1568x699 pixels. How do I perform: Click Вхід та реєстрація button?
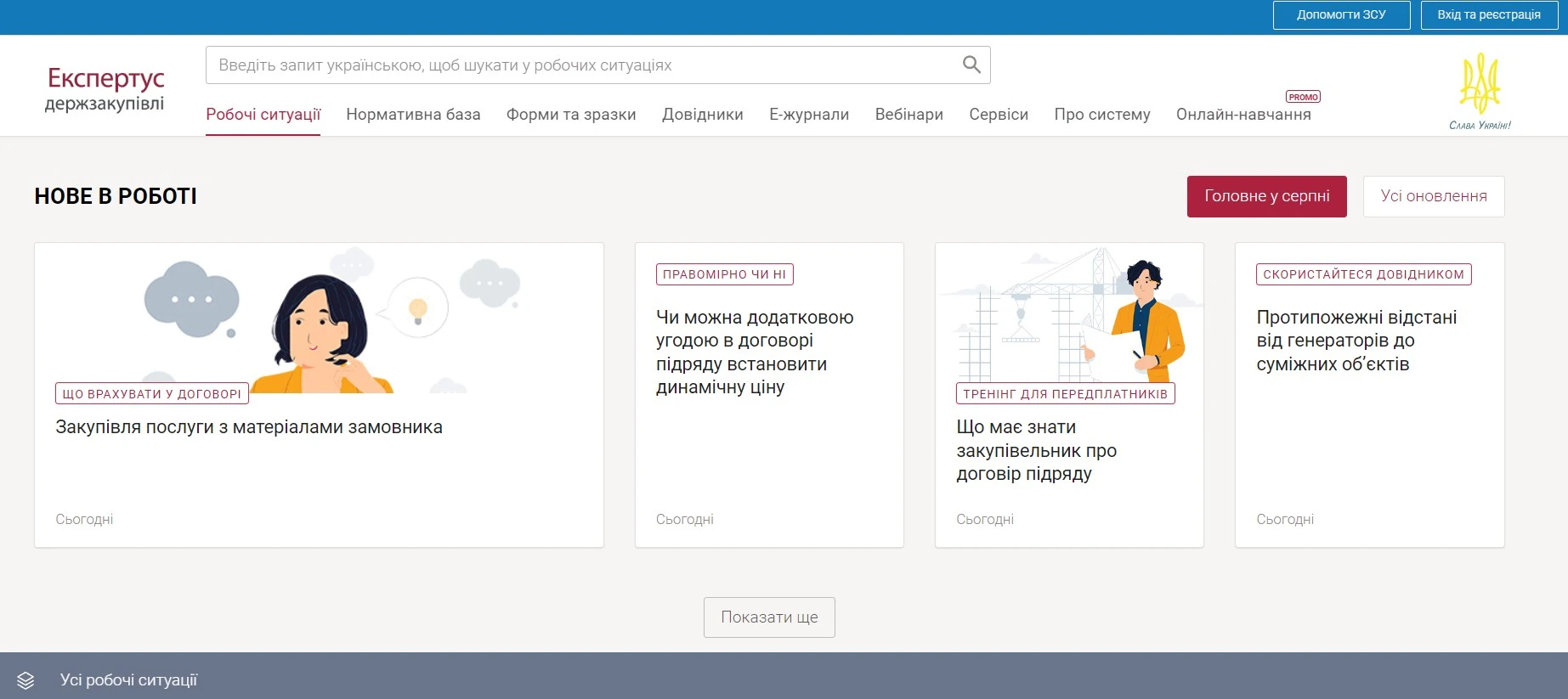(x=1488, y=15)
